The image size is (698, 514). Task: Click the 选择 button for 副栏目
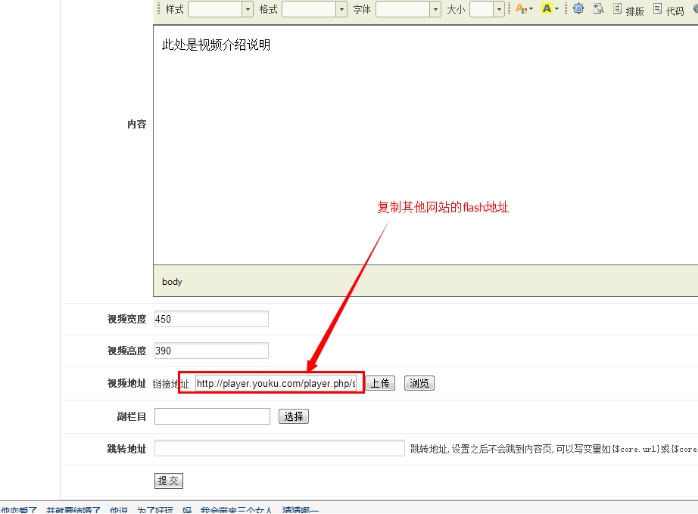click(293, 417)
